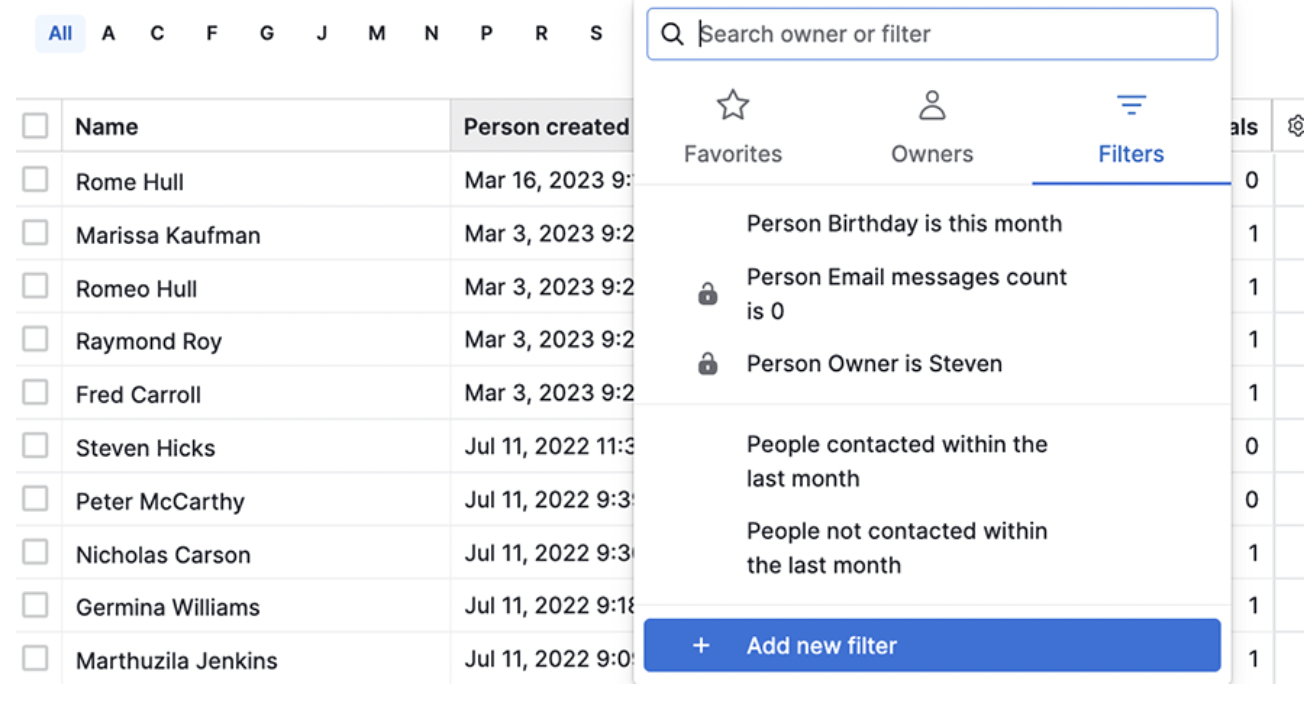
Task: Tick the Marissa Kaufman checkbox
Action: 35,233
